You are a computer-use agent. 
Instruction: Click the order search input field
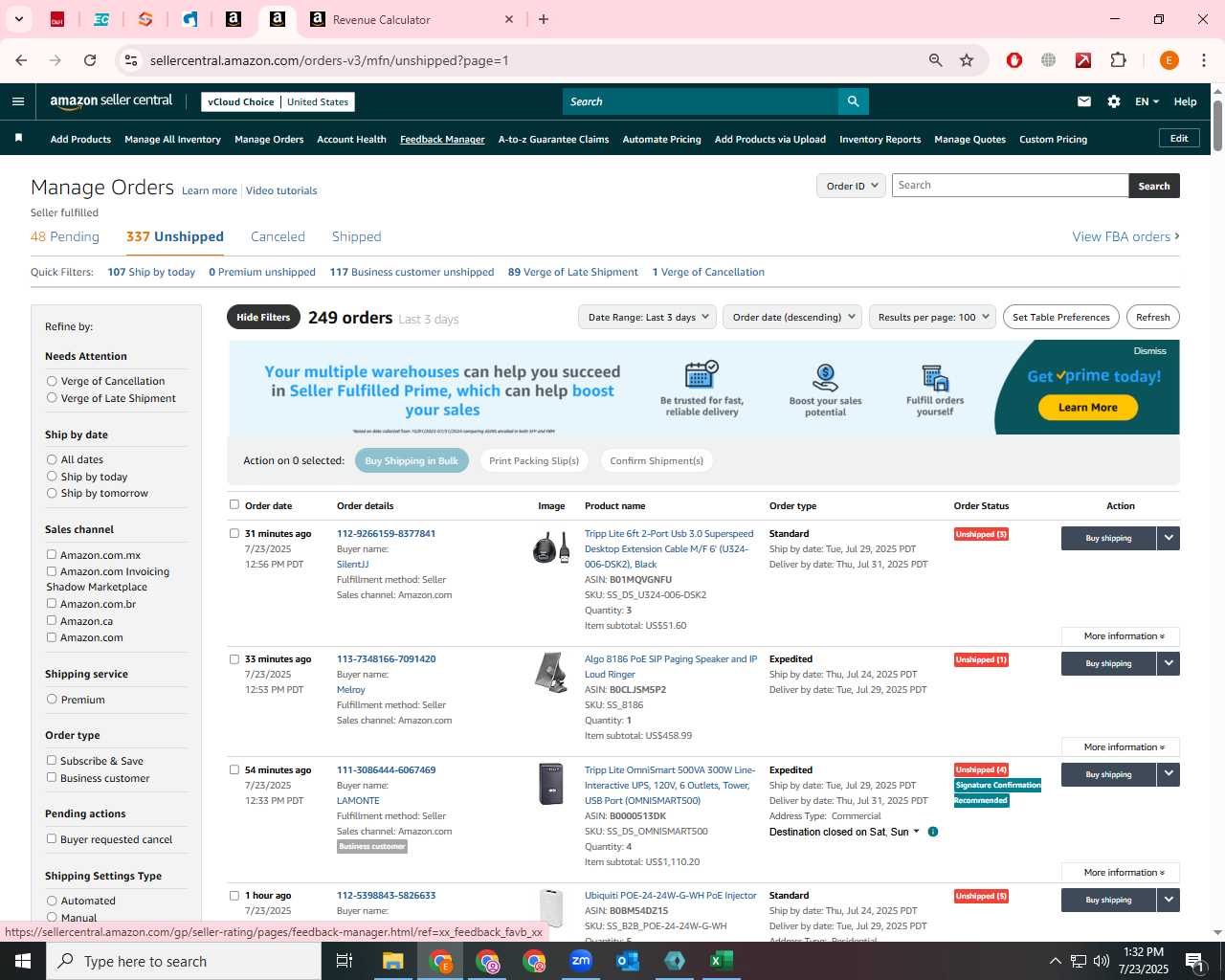click(1010, 186)
